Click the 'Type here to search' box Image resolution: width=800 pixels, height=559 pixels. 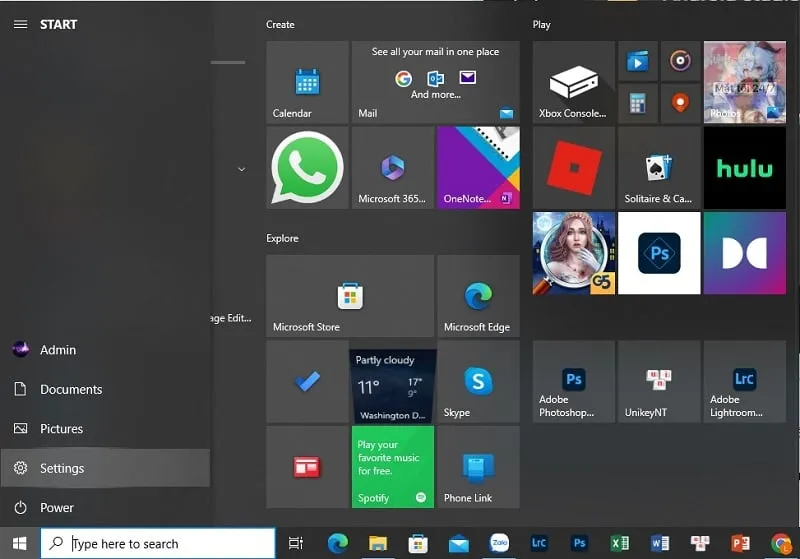(160, 543)
